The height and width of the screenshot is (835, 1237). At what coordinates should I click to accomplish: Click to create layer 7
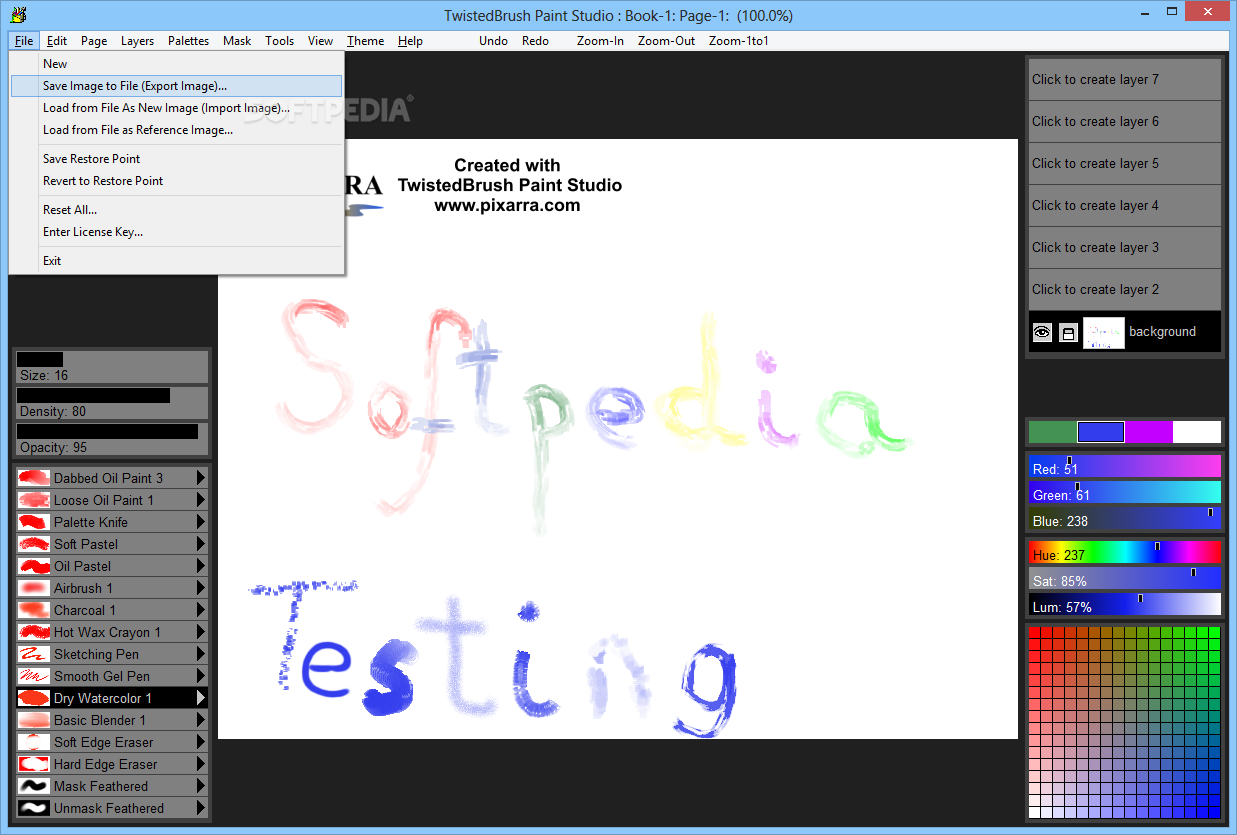point(1125,80)
